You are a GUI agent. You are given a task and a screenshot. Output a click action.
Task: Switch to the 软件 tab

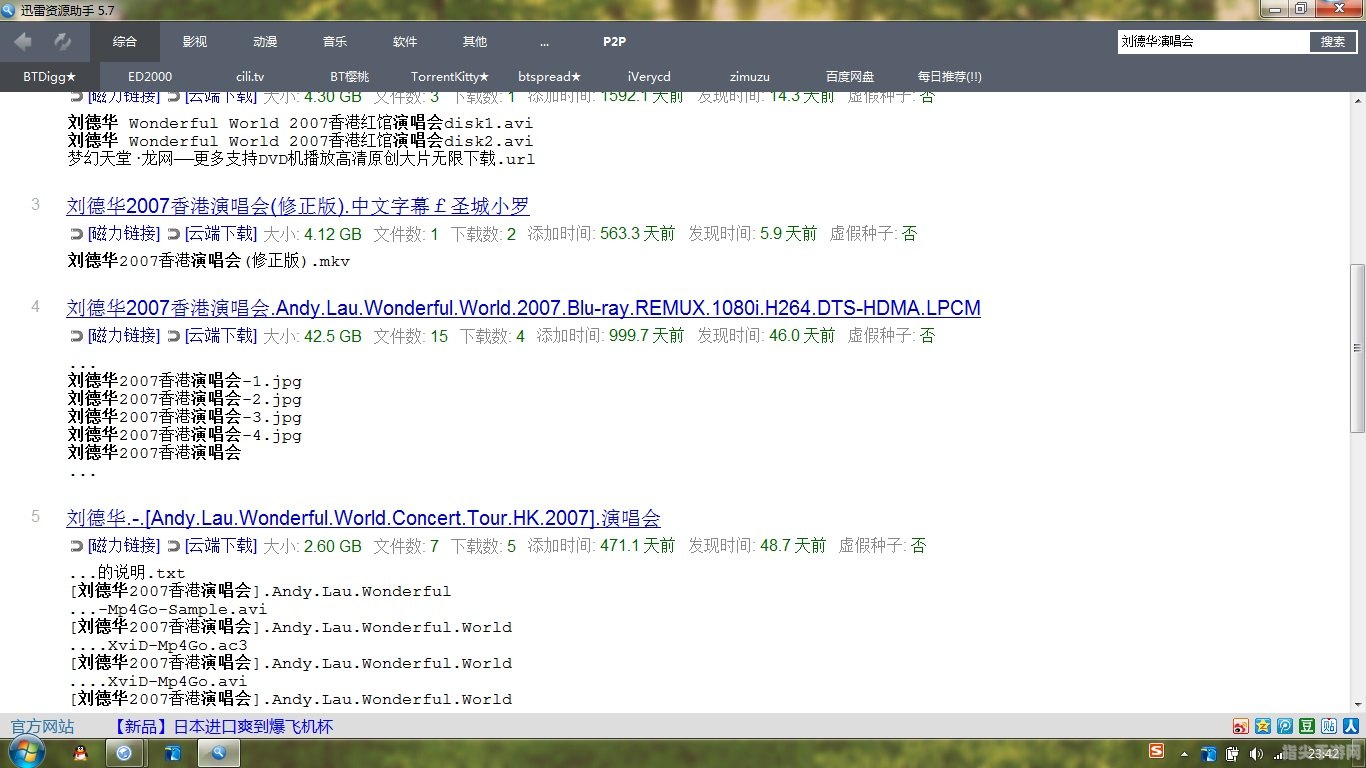click(x=405, y=42)
